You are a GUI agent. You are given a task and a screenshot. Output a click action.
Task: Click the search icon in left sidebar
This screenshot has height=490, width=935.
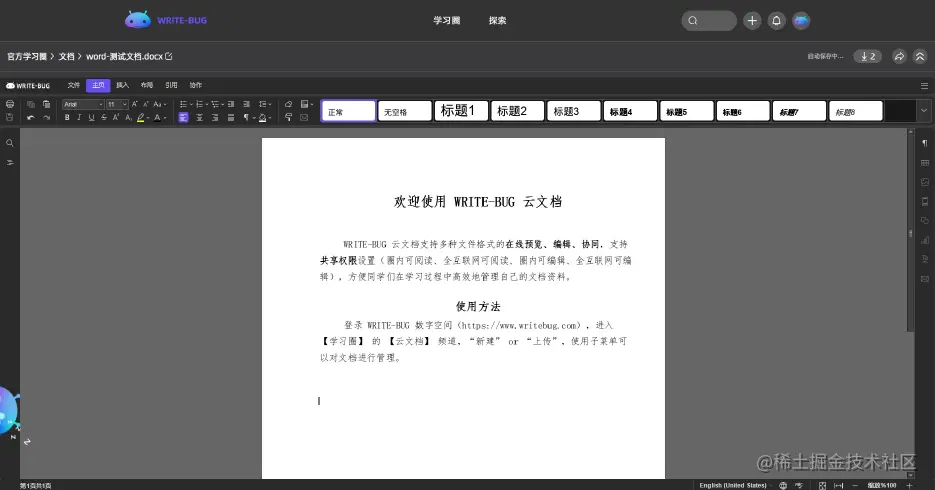(10, 143)
